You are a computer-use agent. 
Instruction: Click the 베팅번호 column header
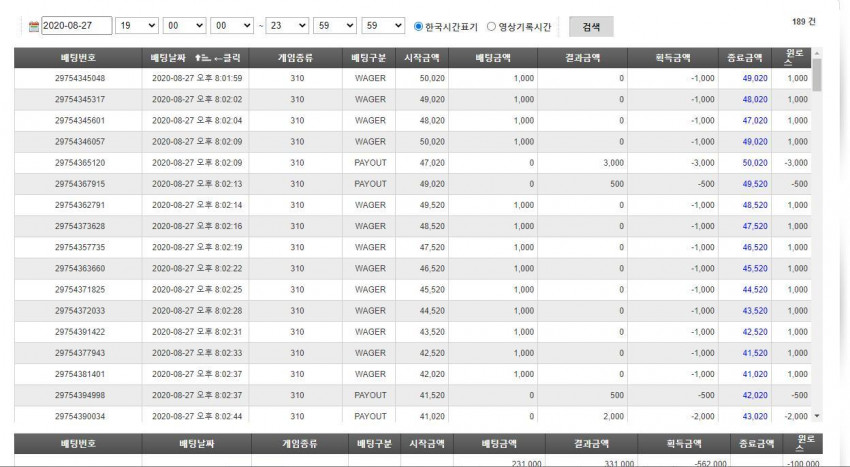pos(79,57)
